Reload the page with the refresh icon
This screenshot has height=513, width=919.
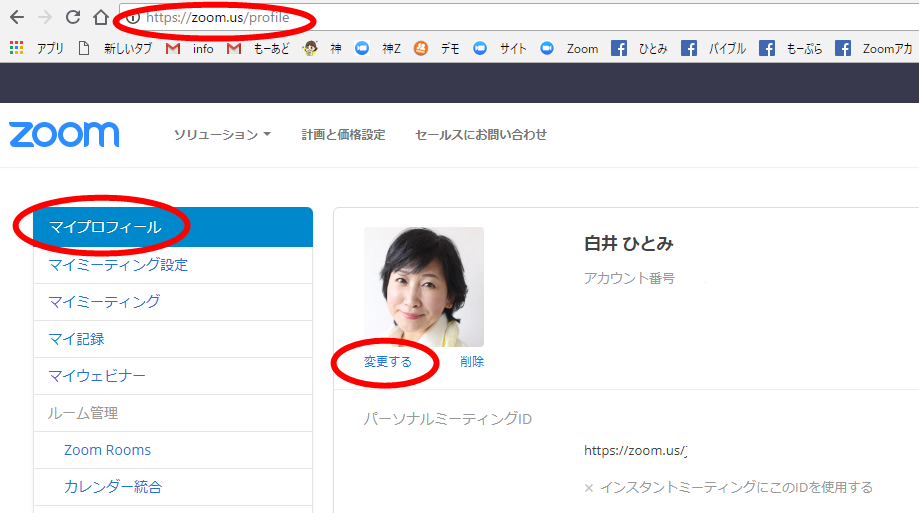point(73,18)
